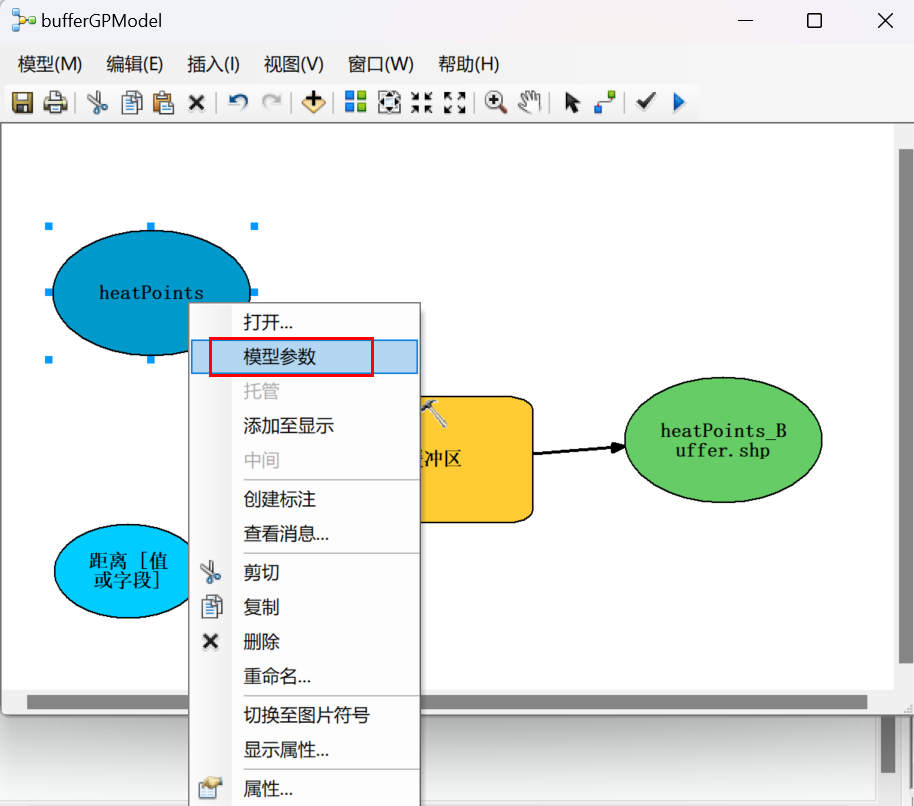
Task: Apply Auto Layout to the model diagram
Action: (355, 102)
